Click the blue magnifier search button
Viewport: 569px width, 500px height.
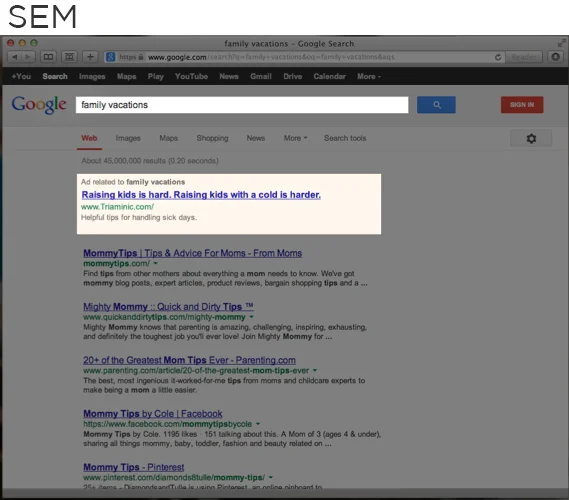click(x=436, y=105)
